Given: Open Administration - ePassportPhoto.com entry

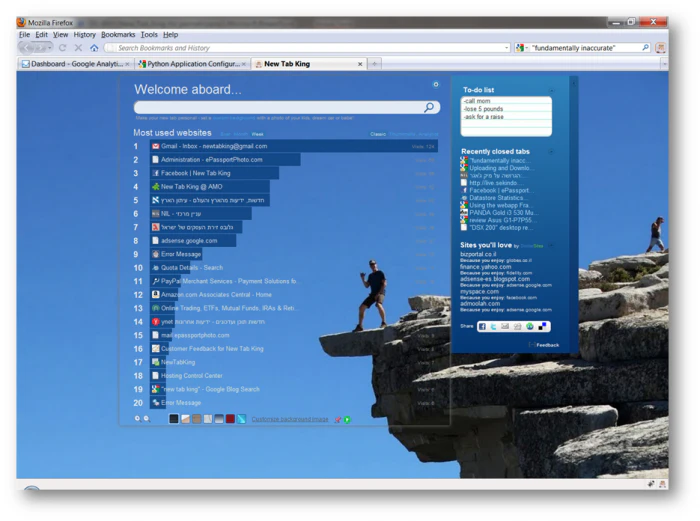Looking at the screenshot, I should pyautogui.click(x=225, y=159).
